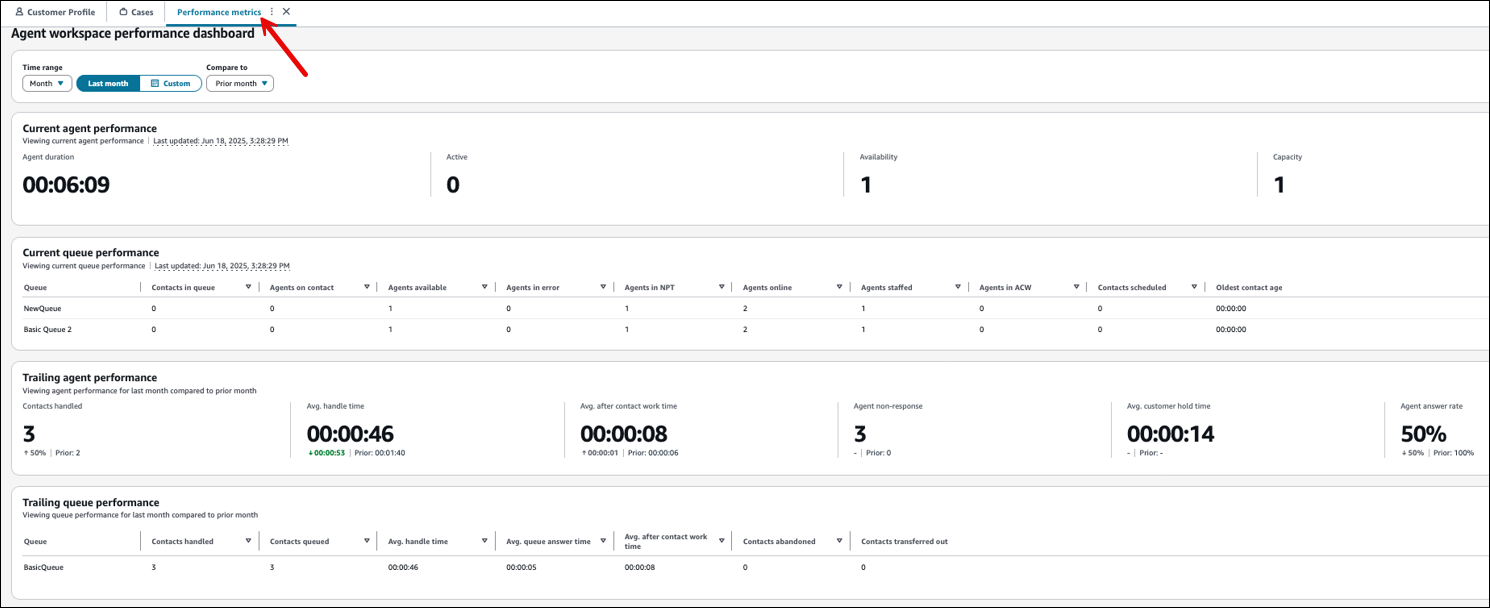Toggle the Last month time range option
Image resolution: width=1490 pixels, height=608 pixels.
coord(107,83)
